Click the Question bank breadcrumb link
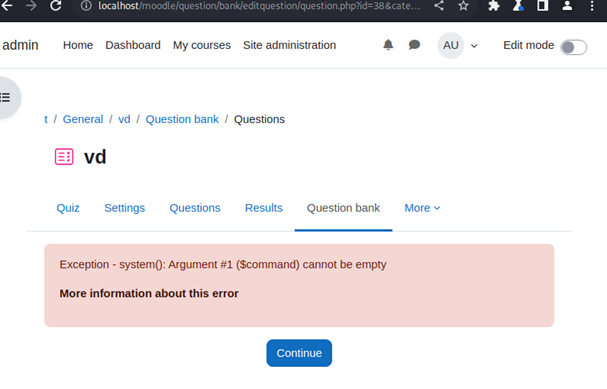Screen dimensions: 607x389 182,119
